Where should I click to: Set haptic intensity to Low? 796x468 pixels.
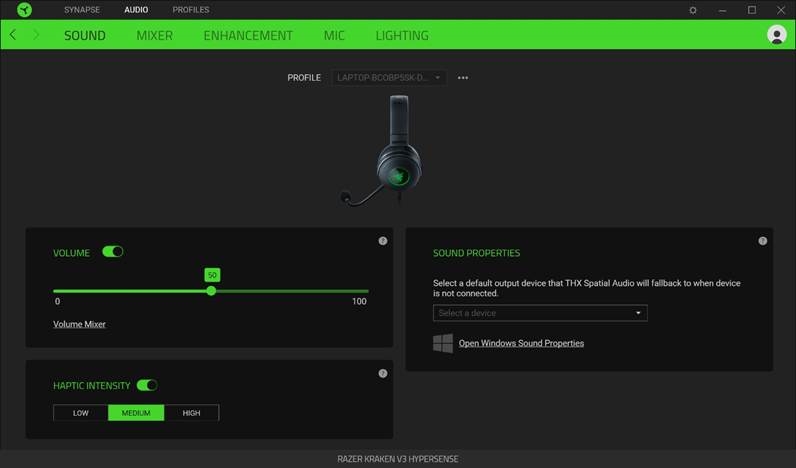pyautogui.click(x=81, y=413)
